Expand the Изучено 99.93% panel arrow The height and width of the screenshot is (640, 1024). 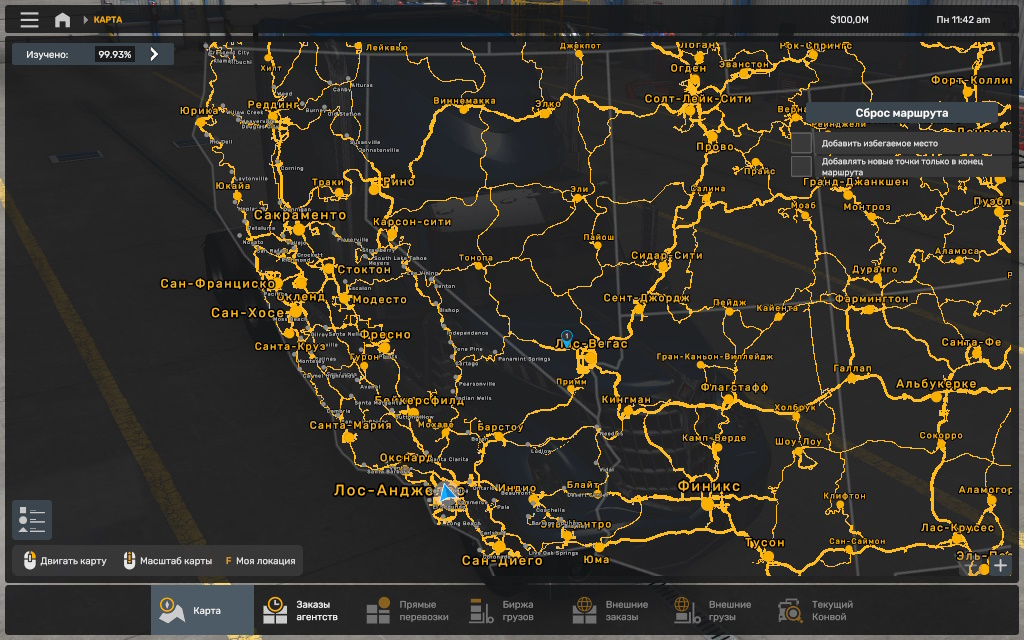pos(154,54)
